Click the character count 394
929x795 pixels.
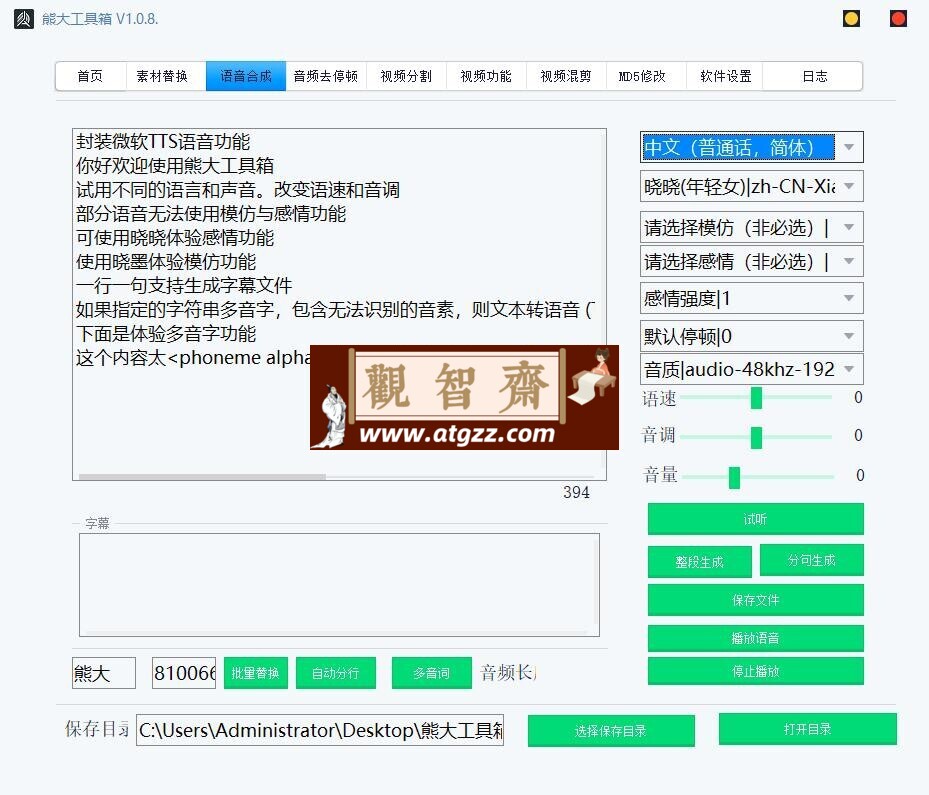click(576, 492)
